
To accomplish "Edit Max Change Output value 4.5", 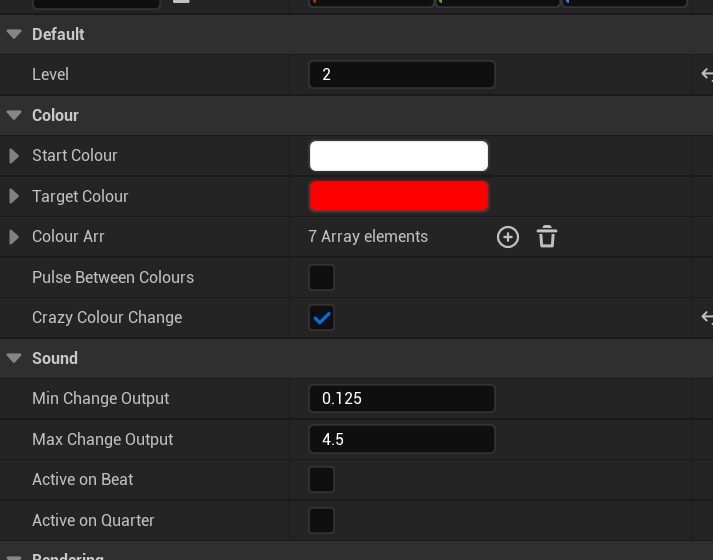I will coord(402,439).
